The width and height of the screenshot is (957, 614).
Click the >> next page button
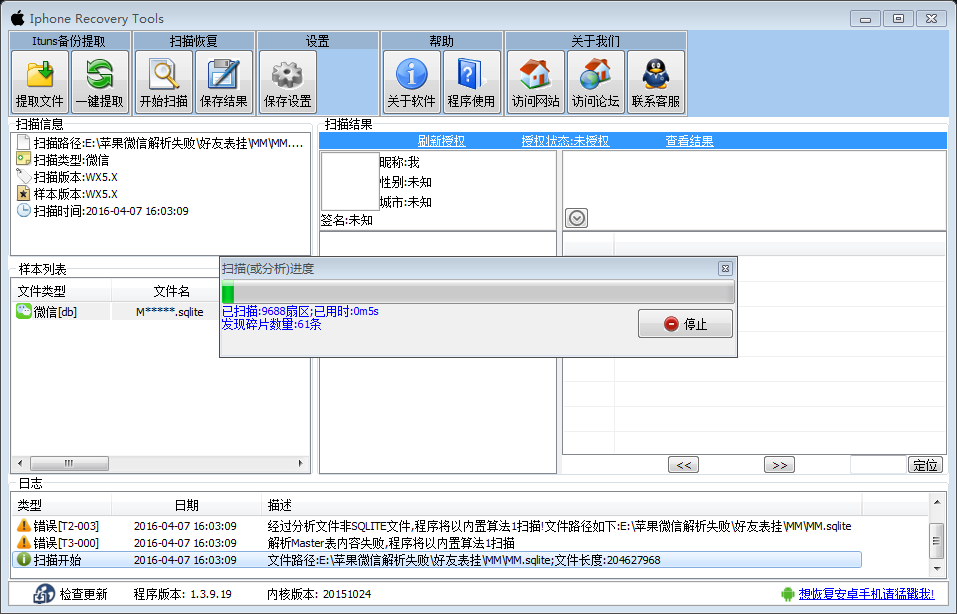779,465
